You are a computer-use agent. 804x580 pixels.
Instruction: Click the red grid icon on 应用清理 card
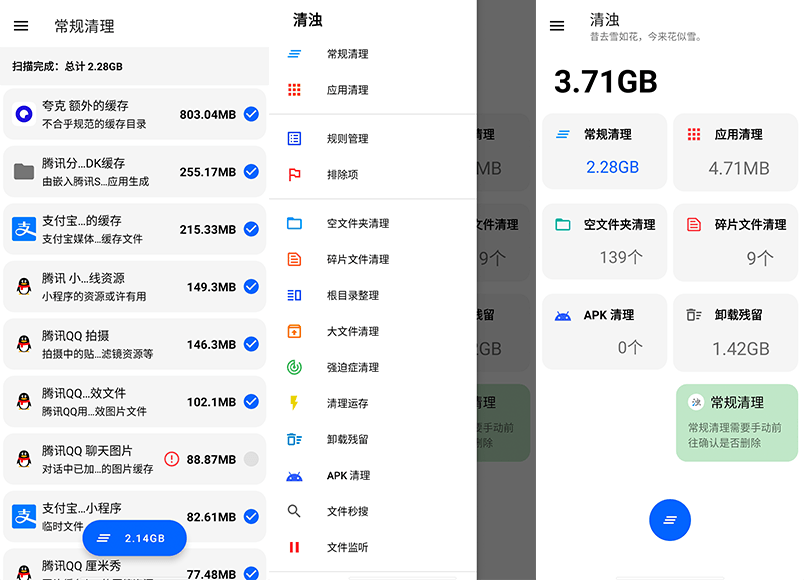coord(694,134)
